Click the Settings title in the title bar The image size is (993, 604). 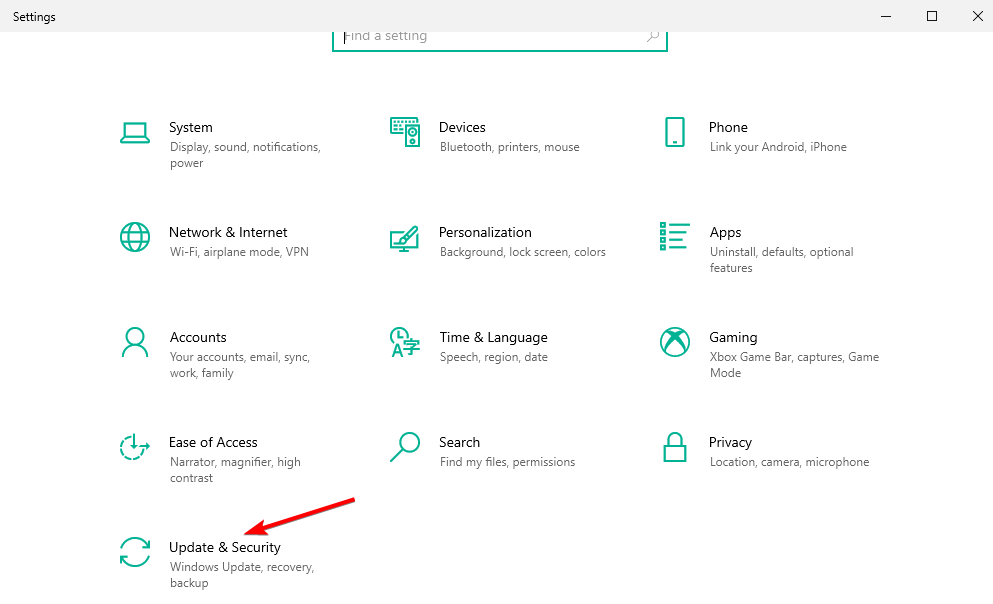coord(33,16)
